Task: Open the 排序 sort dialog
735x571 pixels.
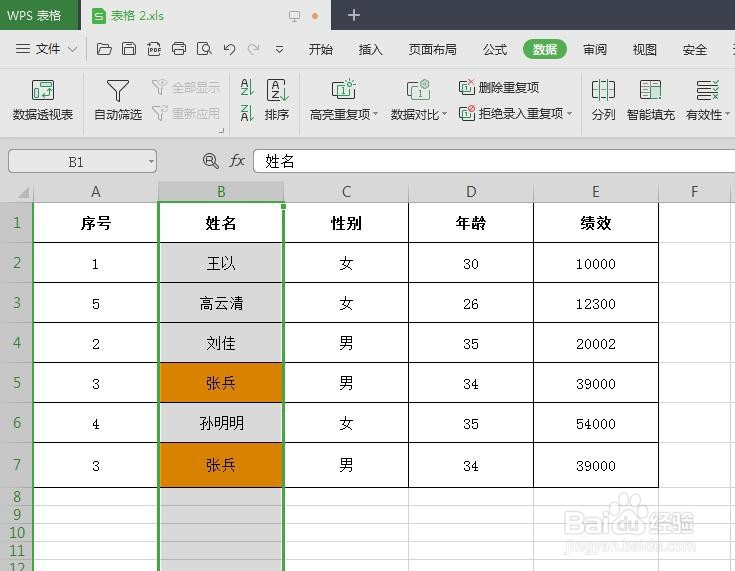Action: tap(277, 100)
